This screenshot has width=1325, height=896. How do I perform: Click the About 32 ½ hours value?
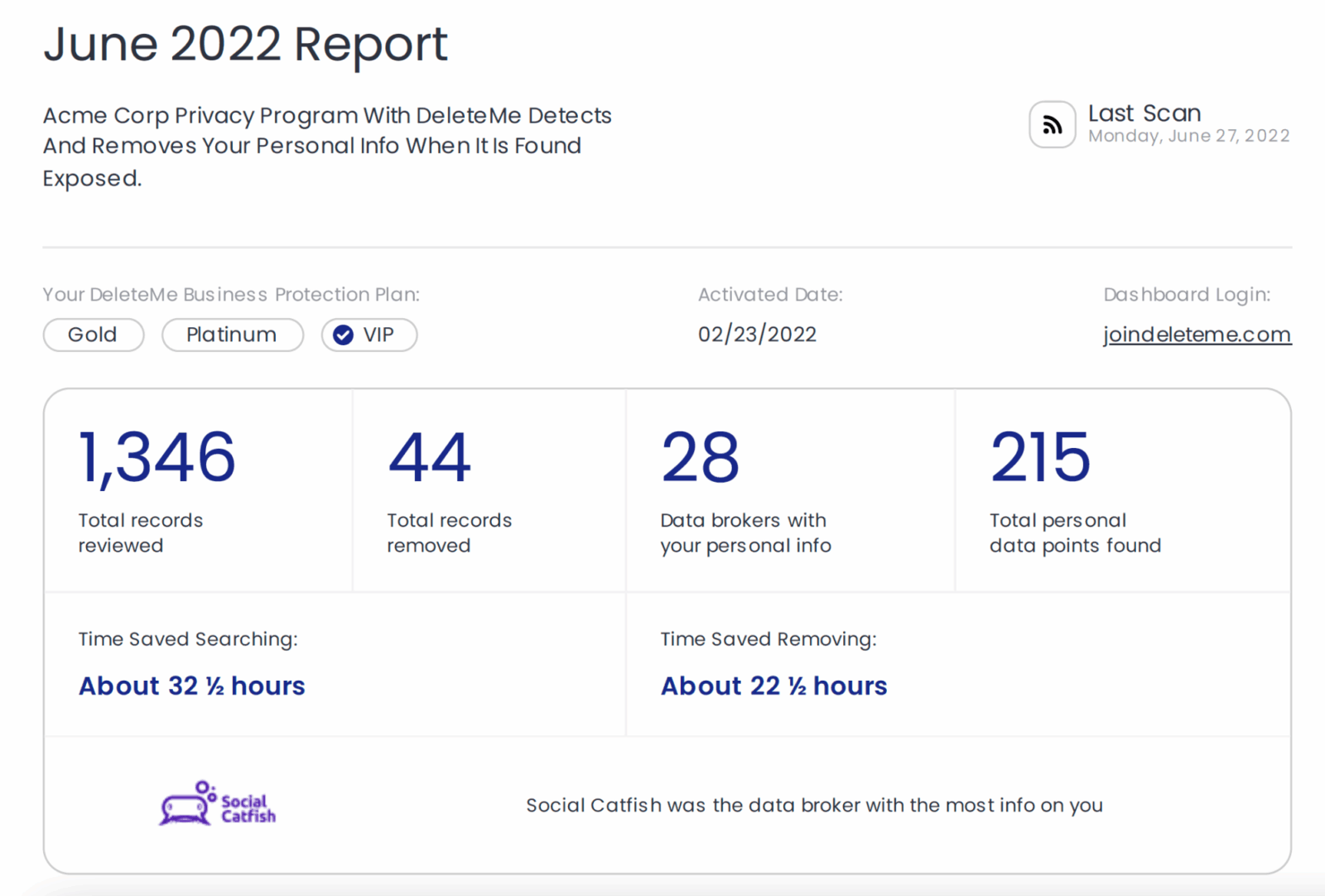point(191,686)
